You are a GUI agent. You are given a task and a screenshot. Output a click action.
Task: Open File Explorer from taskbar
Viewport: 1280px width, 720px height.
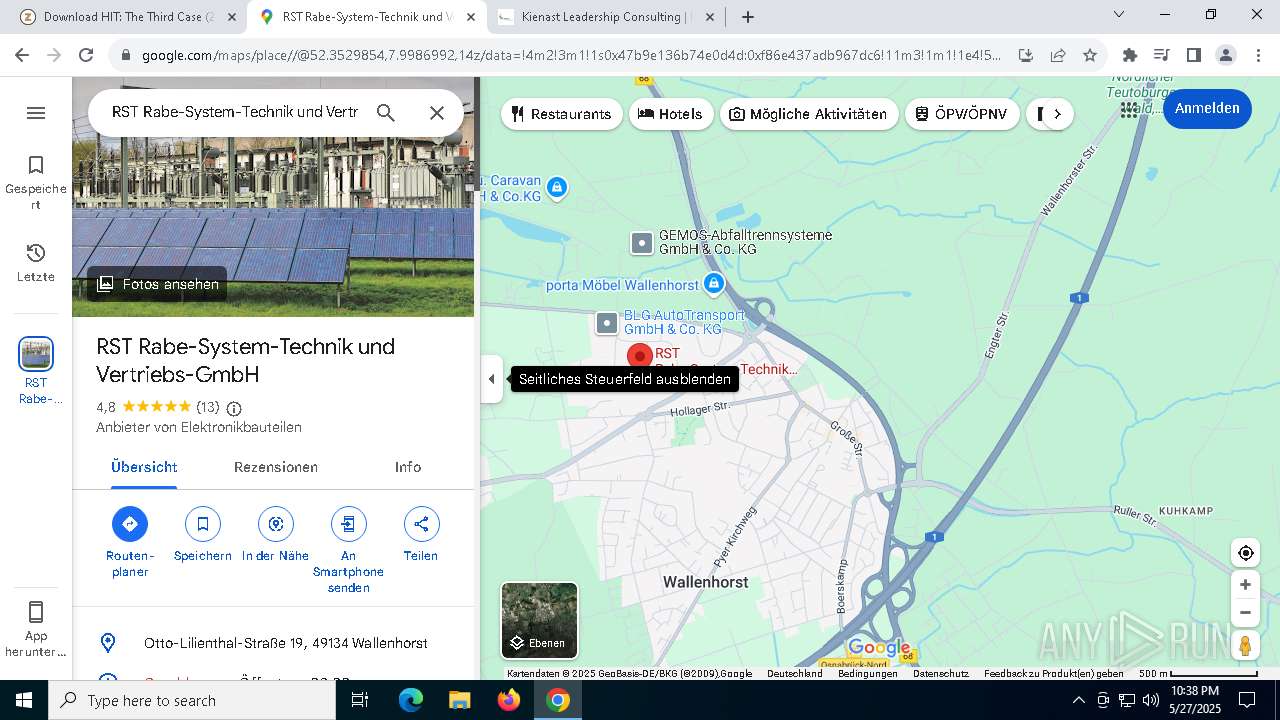click(x=460, y=700)
